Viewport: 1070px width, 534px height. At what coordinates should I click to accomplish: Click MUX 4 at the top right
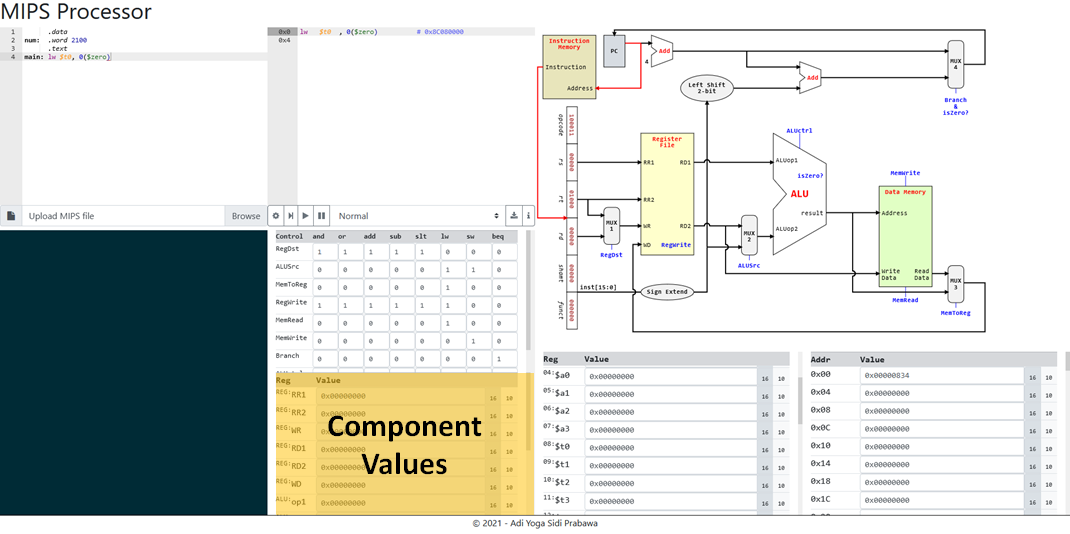[x=956, y=64]
